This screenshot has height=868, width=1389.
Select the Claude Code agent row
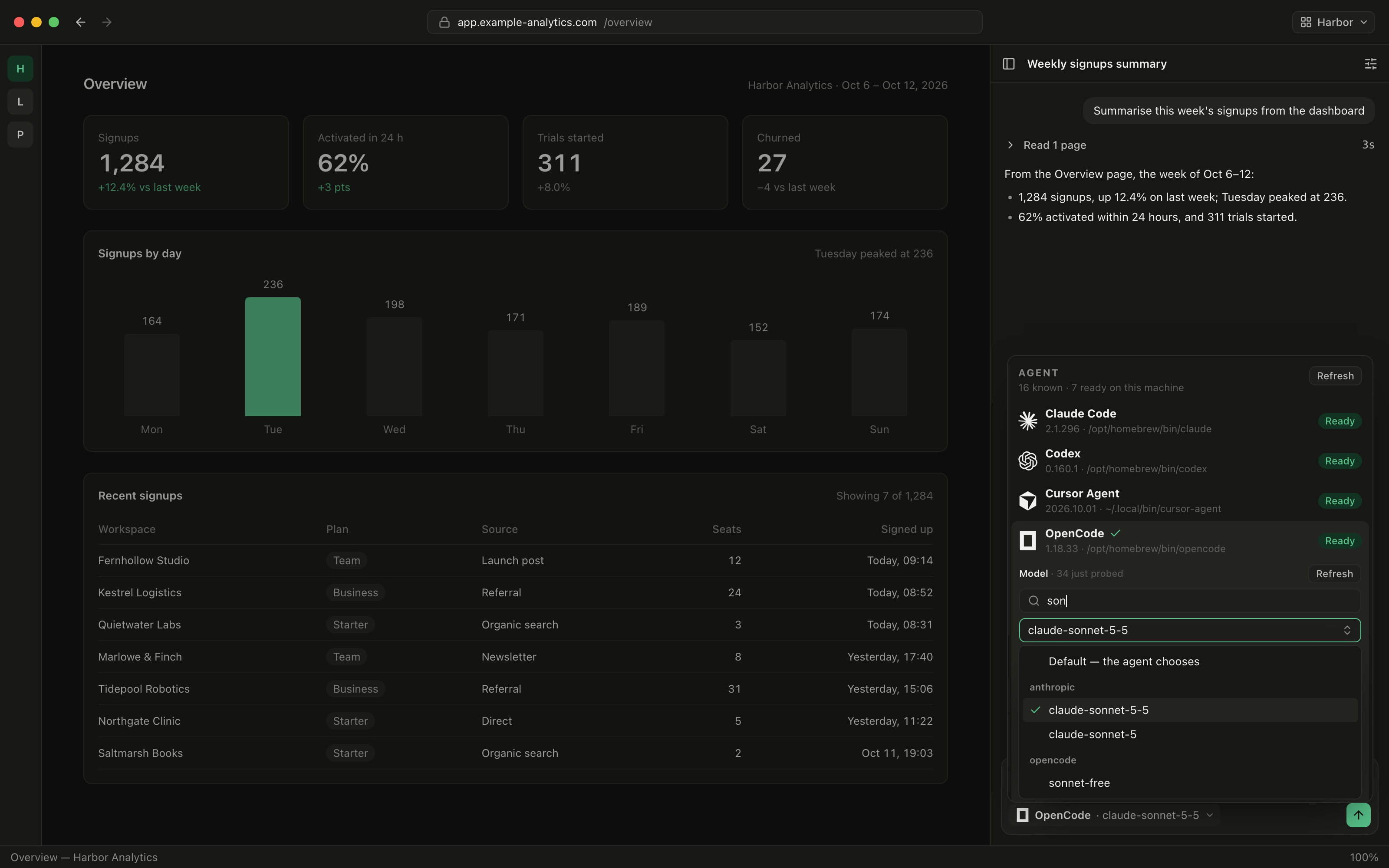pos(1189,421)
